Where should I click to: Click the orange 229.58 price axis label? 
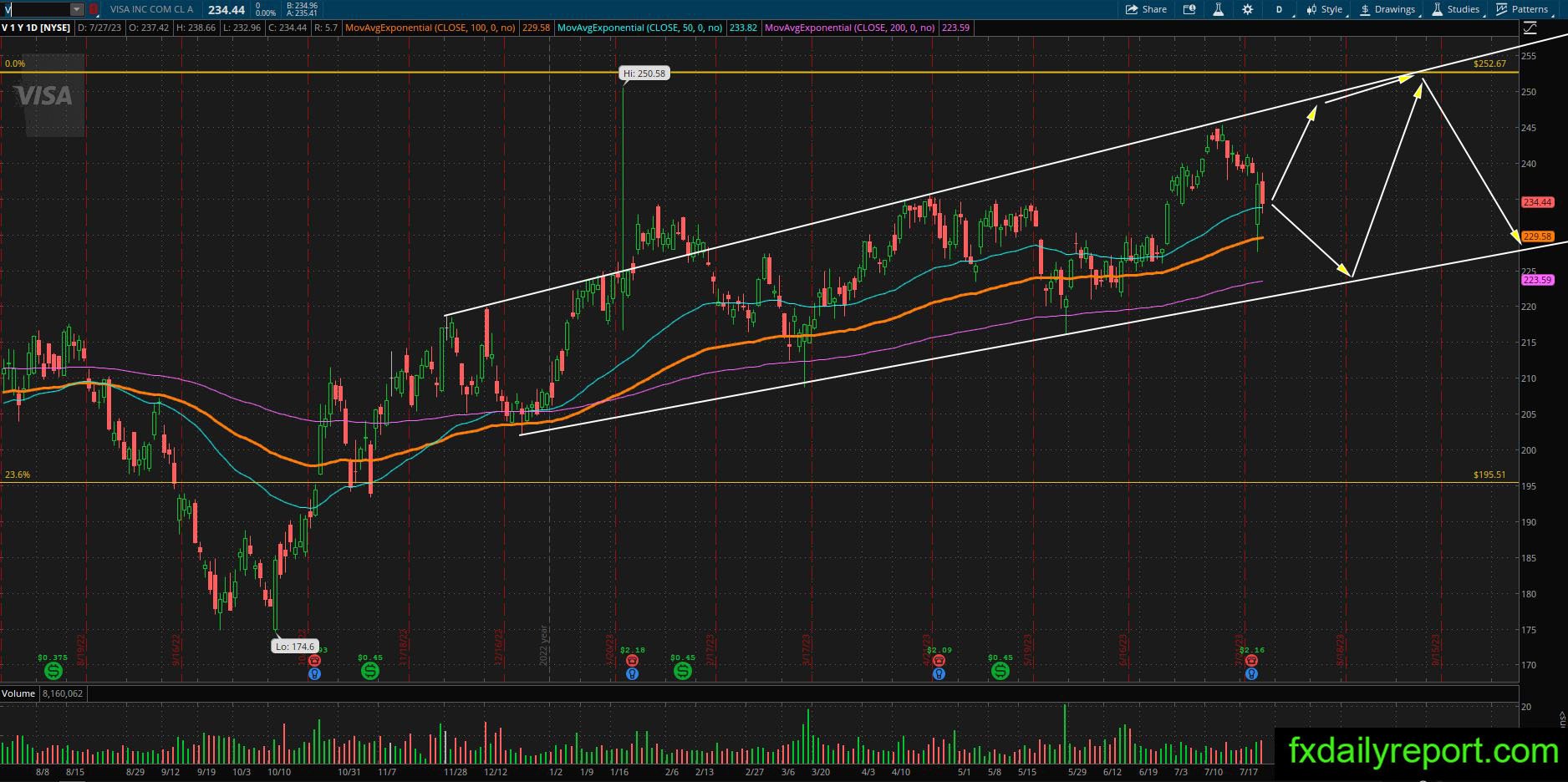(1538, 236)
